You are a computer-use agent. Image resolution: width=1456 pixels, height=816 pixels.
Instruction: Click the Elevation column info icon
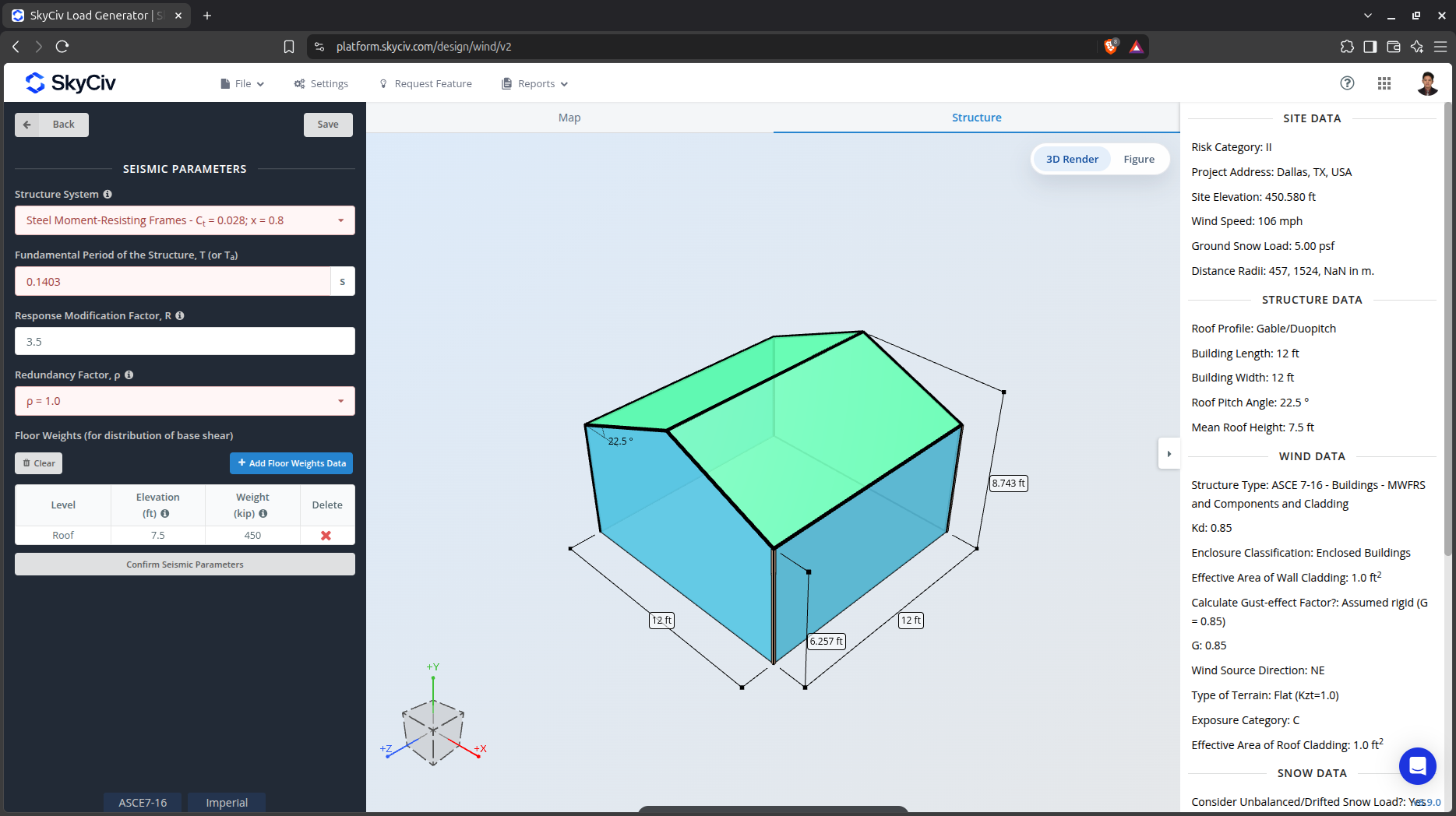pyautogui.click(x=165, y=513)
